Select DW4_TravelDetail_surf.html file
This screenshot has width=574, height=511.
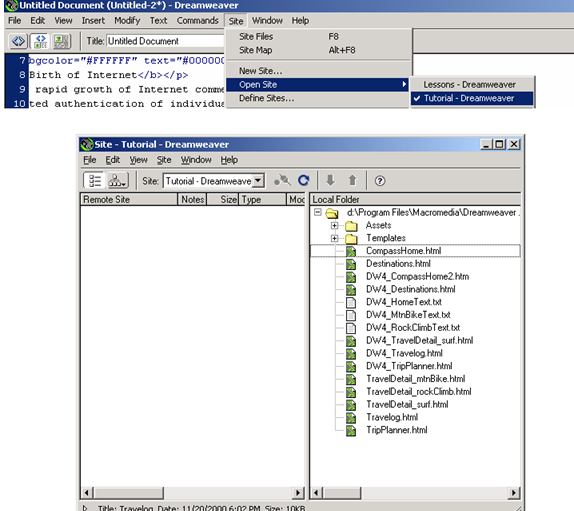(420, 341)
